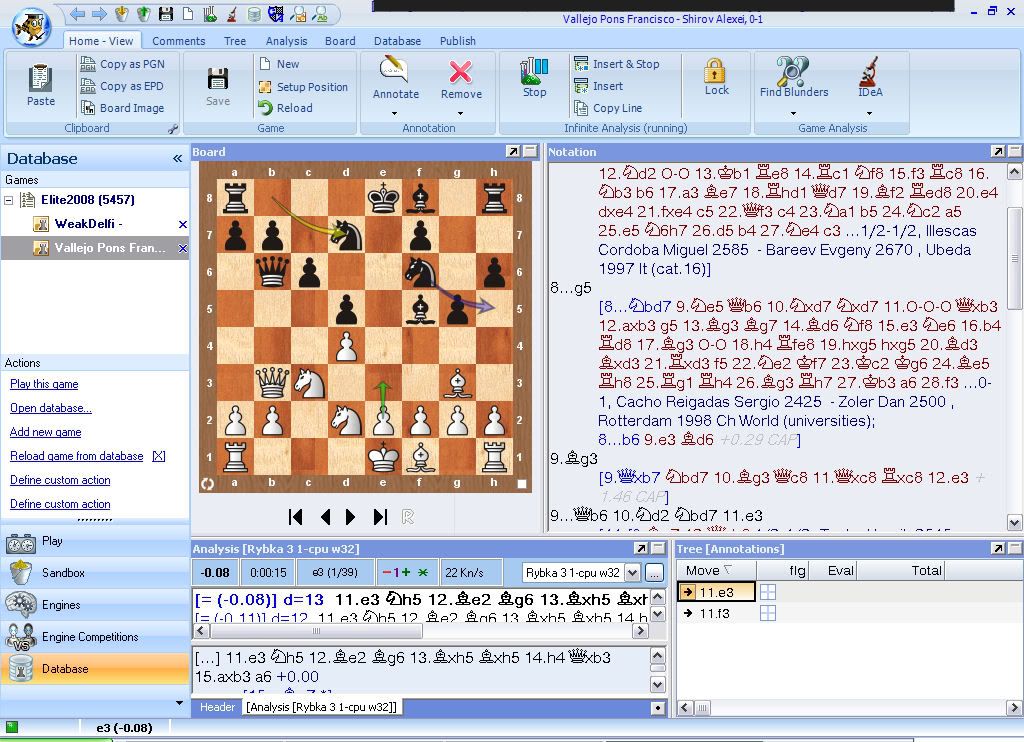The width and height of the screenshot is (1024, 742).
Task: Click New in the Game ribbon group
Action: 280,64
